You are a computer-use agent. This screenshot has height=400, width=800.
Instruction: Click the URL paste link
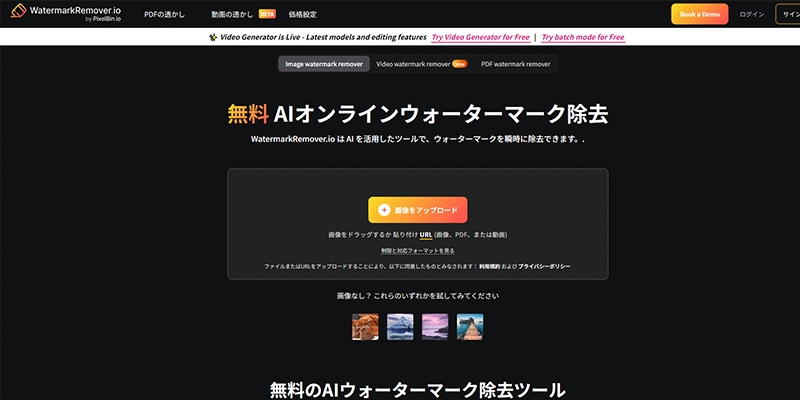[x=426, y=235]
